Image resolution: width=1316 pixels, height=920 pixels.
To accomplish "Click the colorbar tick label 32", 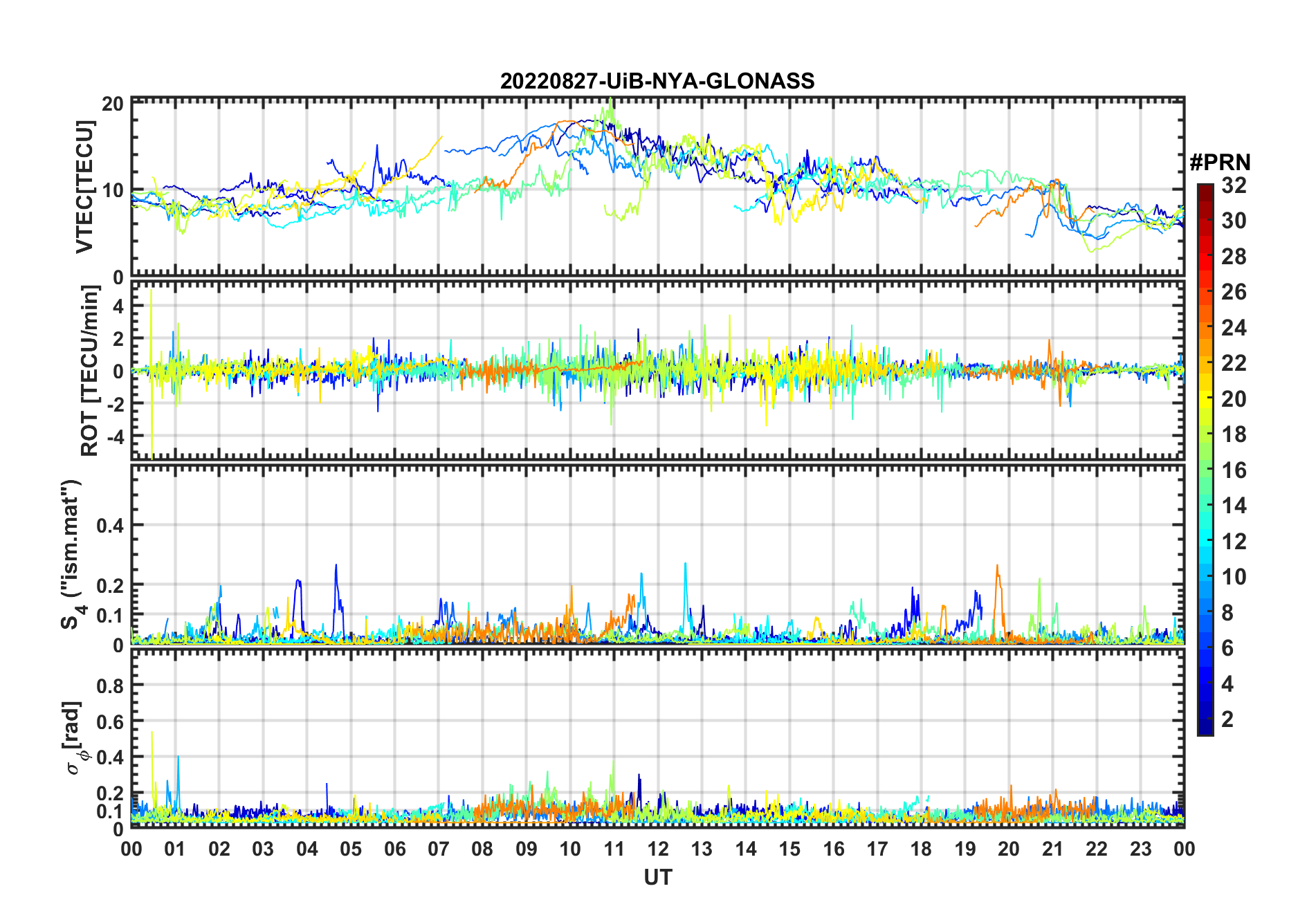I will click(1234, 185).
